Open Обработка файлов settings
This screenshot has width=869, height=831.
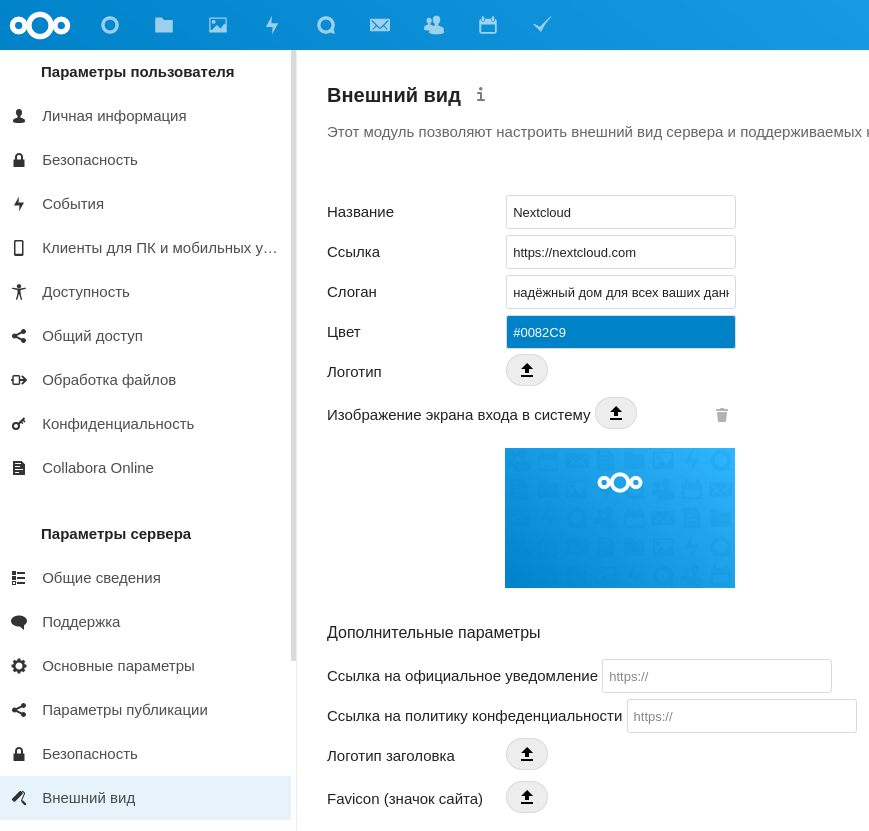click(145, 380)
